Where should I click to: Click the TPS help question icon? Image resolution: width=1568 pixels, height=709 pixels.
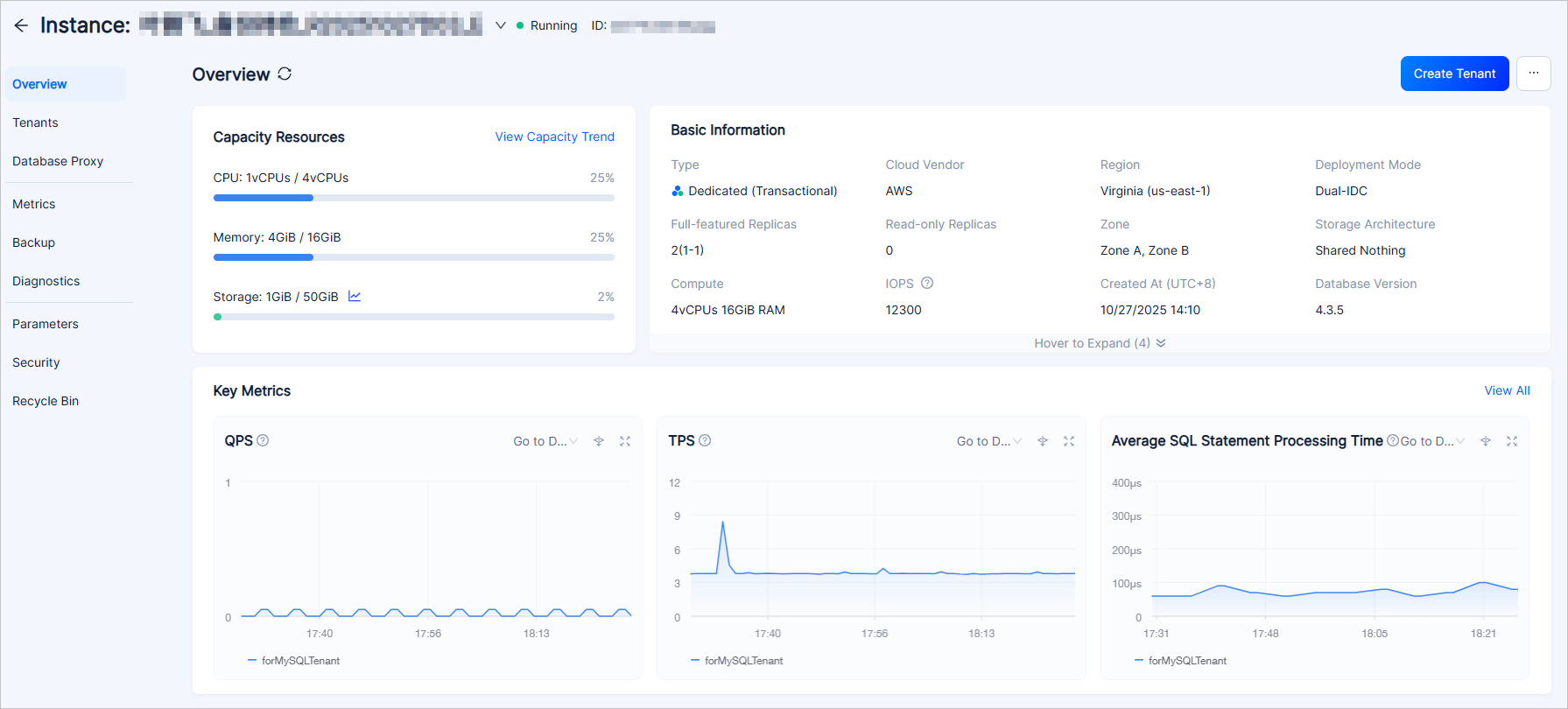pyautogui.click(x=705, y=440)
